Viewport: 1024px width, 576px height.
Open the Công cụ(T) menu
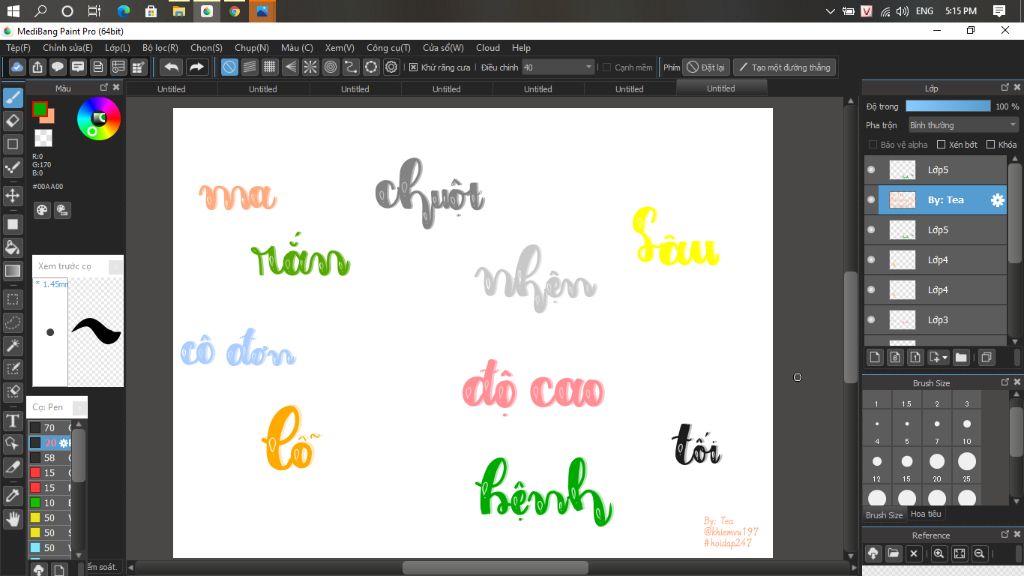[x=388, y=48]
